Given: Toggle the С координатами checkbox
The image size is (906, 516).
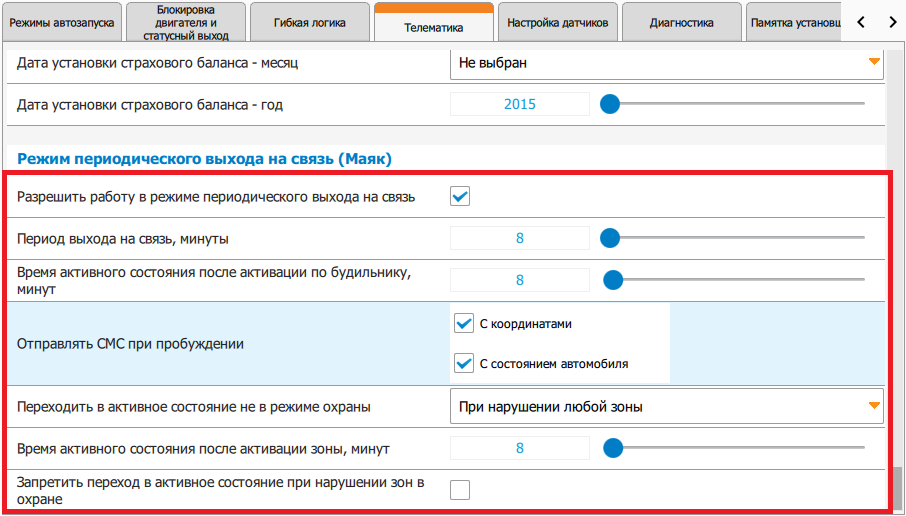Looking at the screenshot, I should point(464,324).
